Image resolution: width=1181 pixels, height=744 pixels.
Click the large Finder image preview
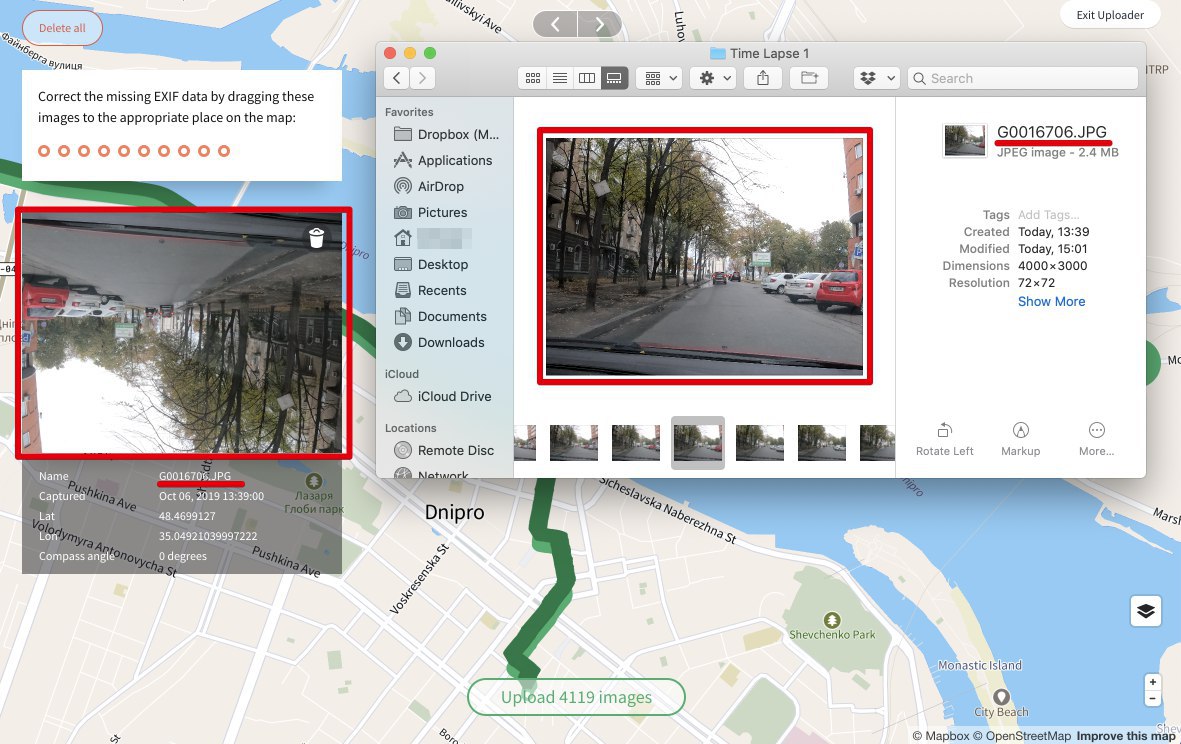point(704,256)
